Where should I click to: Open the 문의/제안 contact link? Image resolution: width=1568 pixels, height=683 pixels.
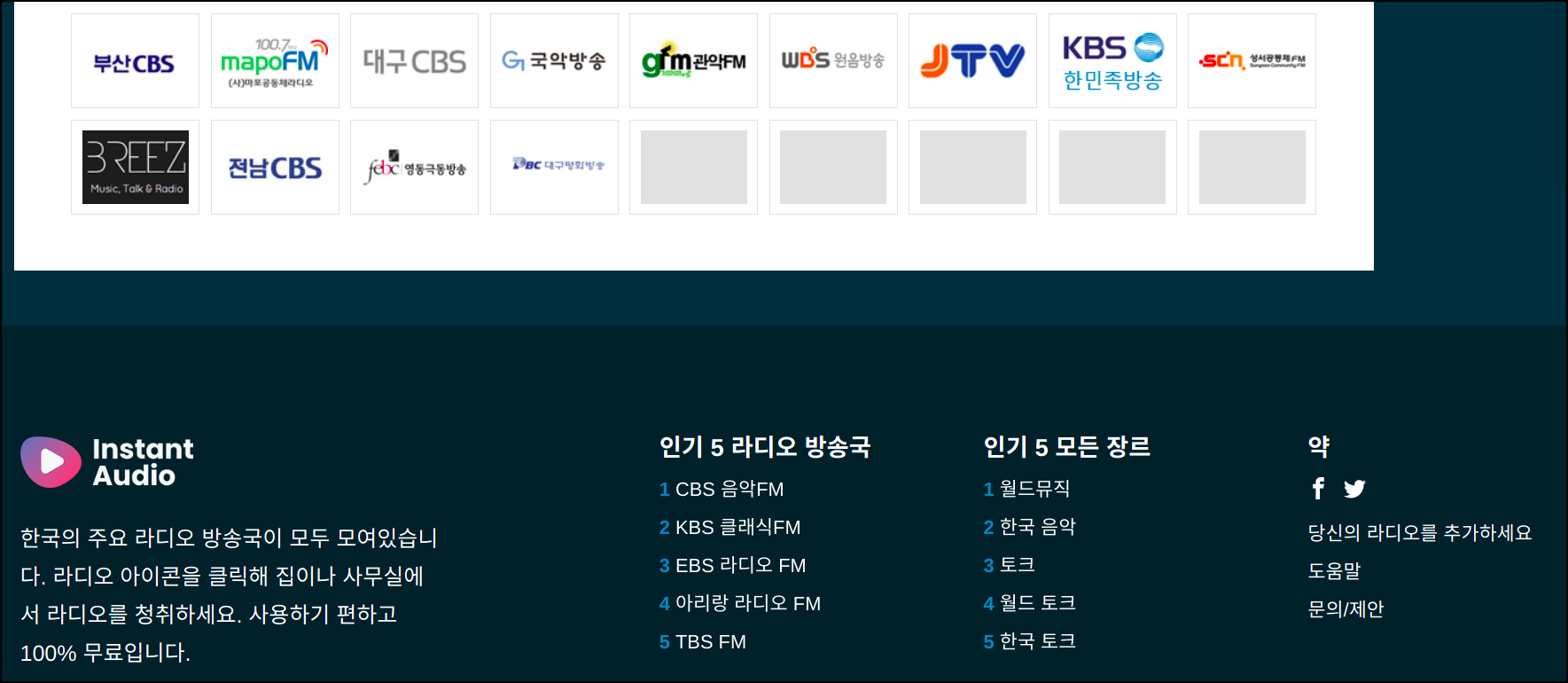[x=1346, y=608]
